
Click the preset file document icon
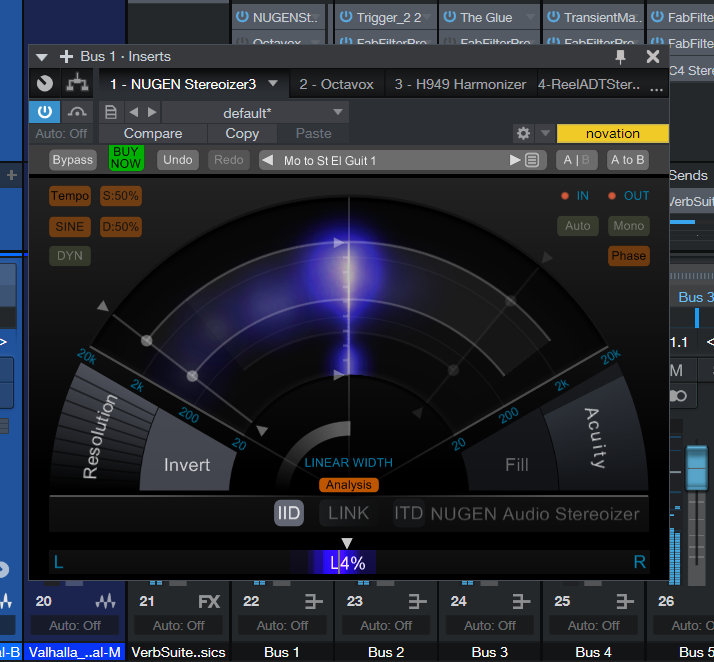(111, 112)
